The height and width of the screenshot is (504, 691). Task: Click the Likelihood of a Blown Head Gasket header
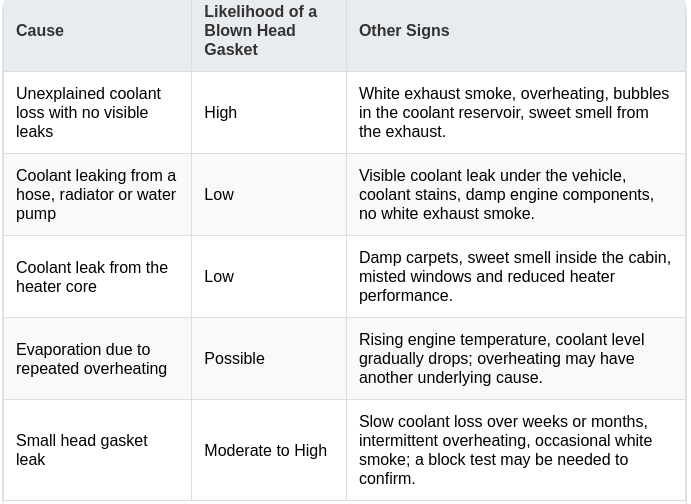pyautogui.click(x=260, y=30)
